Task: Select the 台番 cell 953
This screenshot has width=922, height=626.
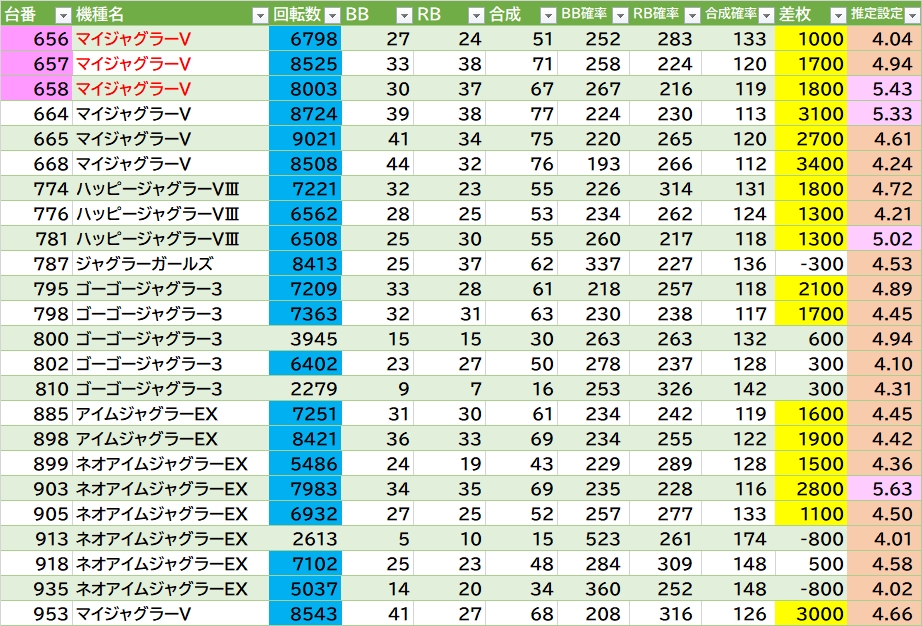Action: (36, 614)
